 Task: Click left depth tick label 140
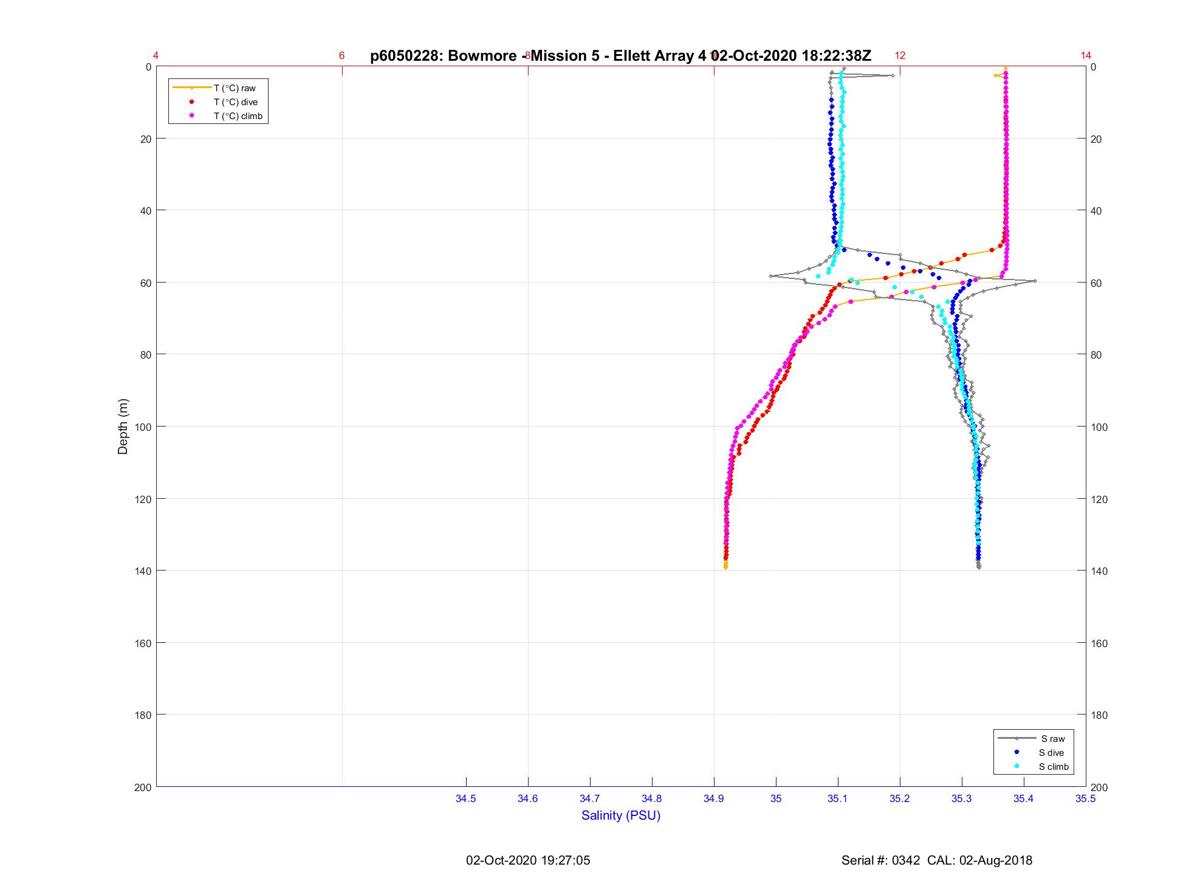142,571
